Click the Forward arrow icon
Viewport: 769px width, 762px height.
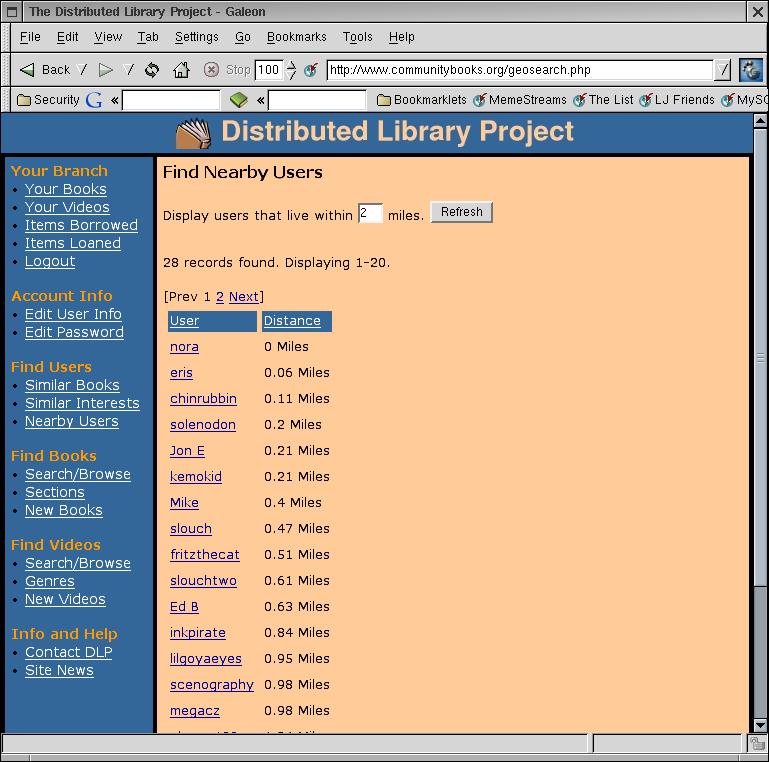(x=105, y=70)
